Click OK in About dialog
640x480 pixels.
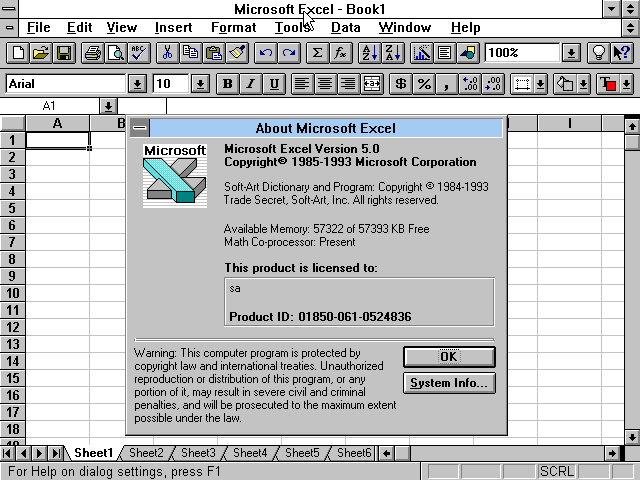point(448,357)
